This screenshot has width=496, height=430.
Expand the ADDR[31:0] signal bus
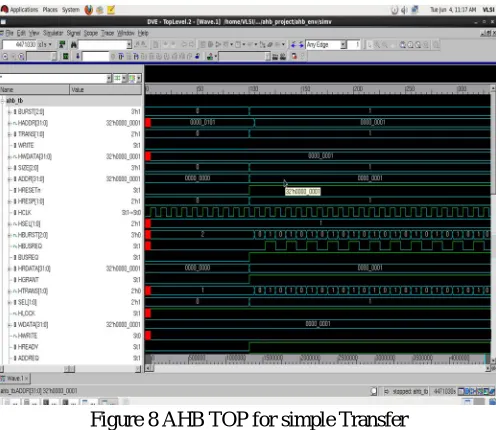10,179
